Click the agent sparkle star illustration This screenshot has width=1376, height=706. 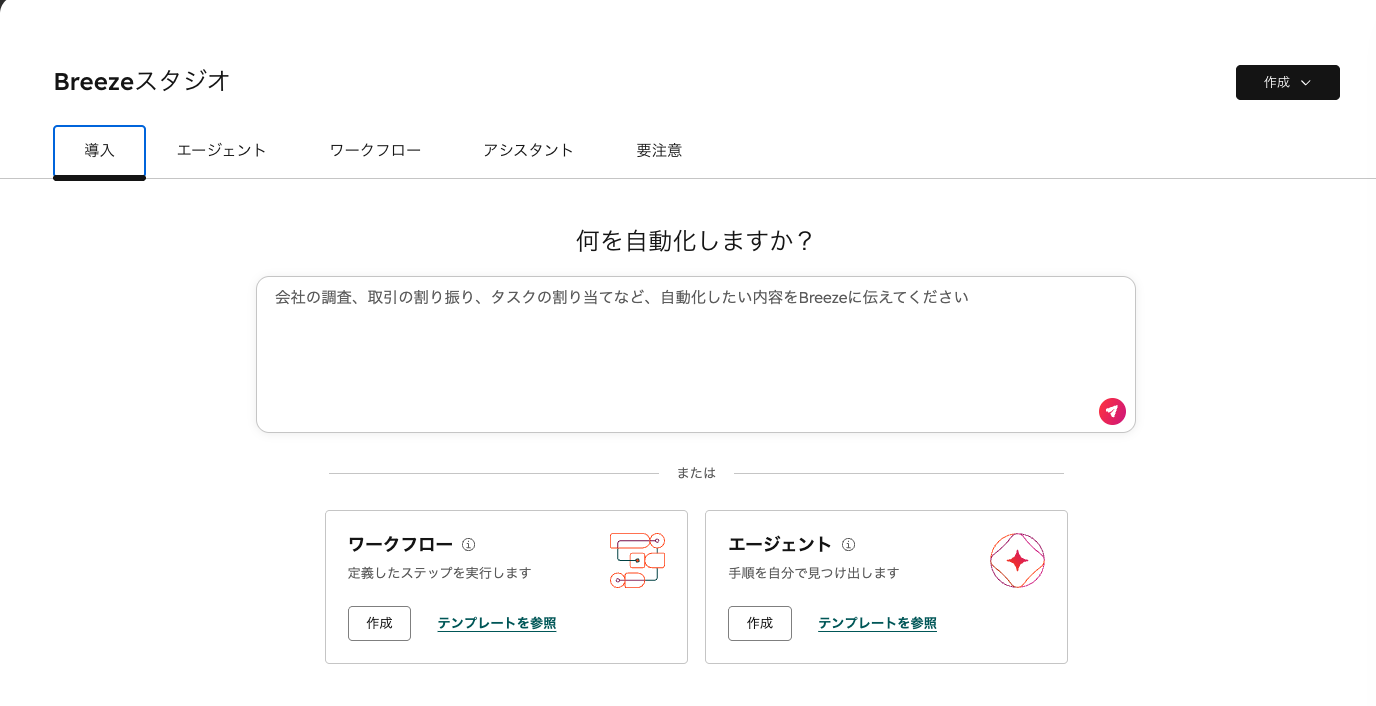[x=1017, y=560]
